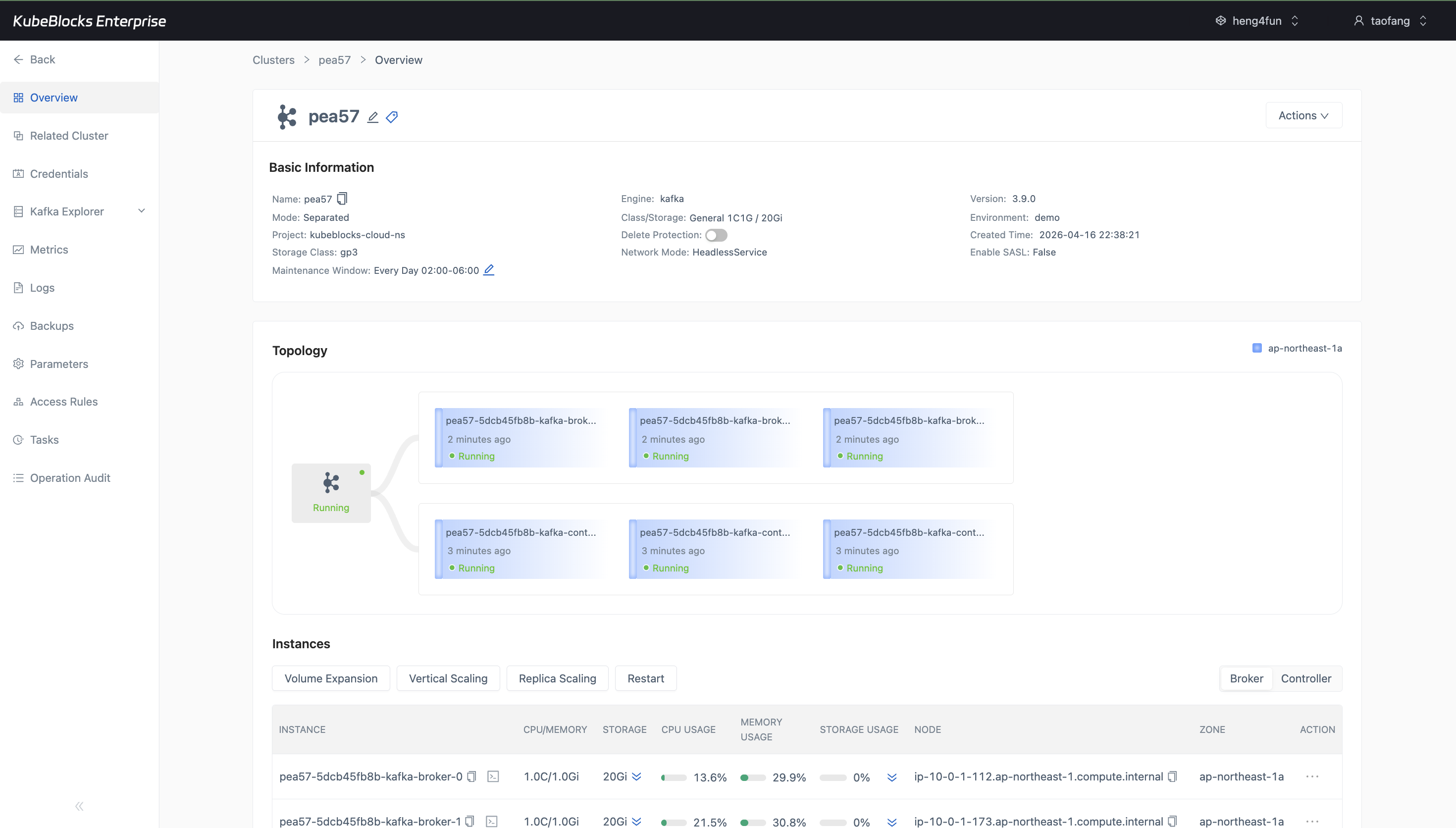
Task: Click the version value 3.9.0
Action: [1023, 199]
